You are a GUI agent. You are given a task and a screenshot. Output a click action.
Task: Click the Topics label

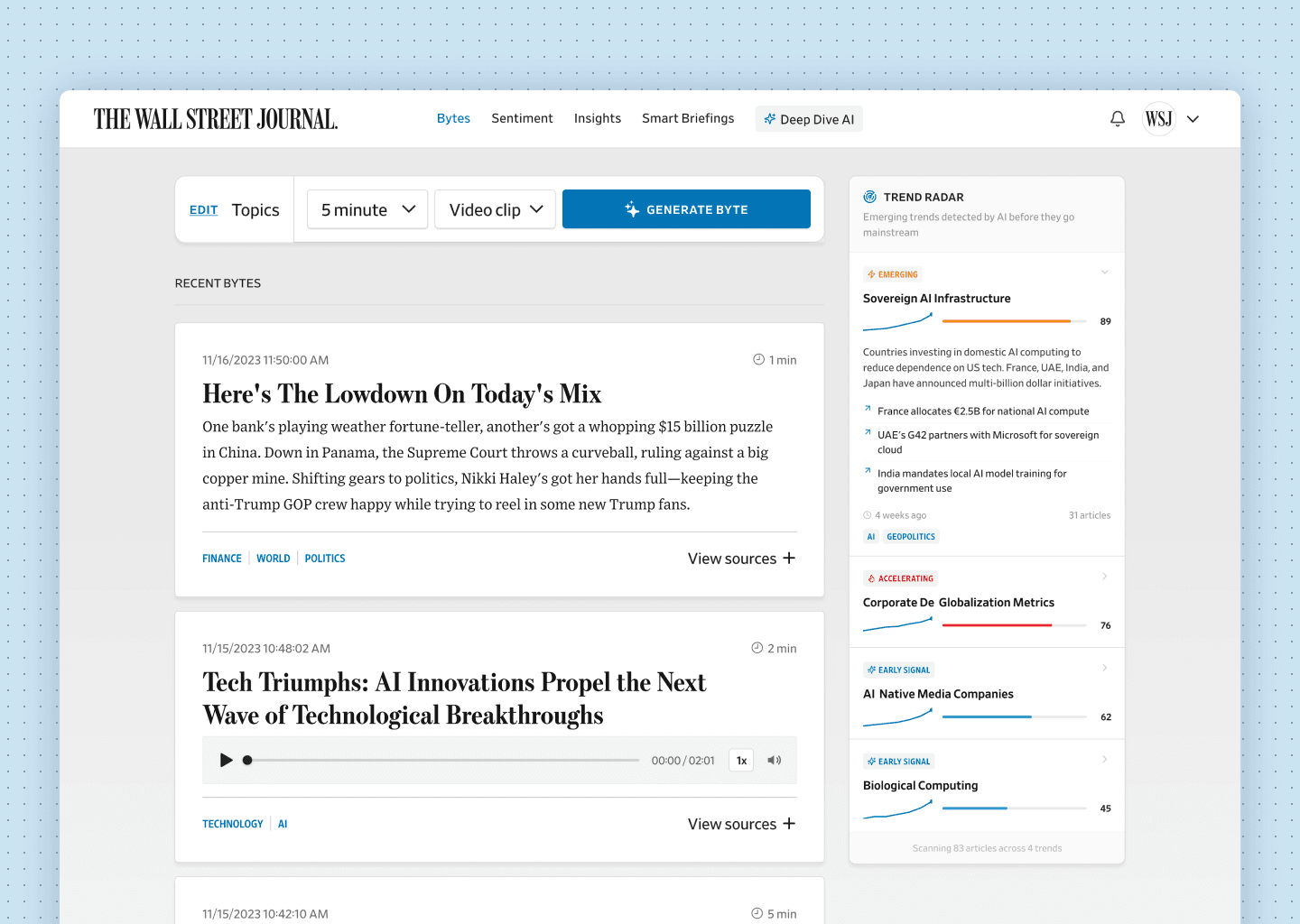tap(255, 210)
